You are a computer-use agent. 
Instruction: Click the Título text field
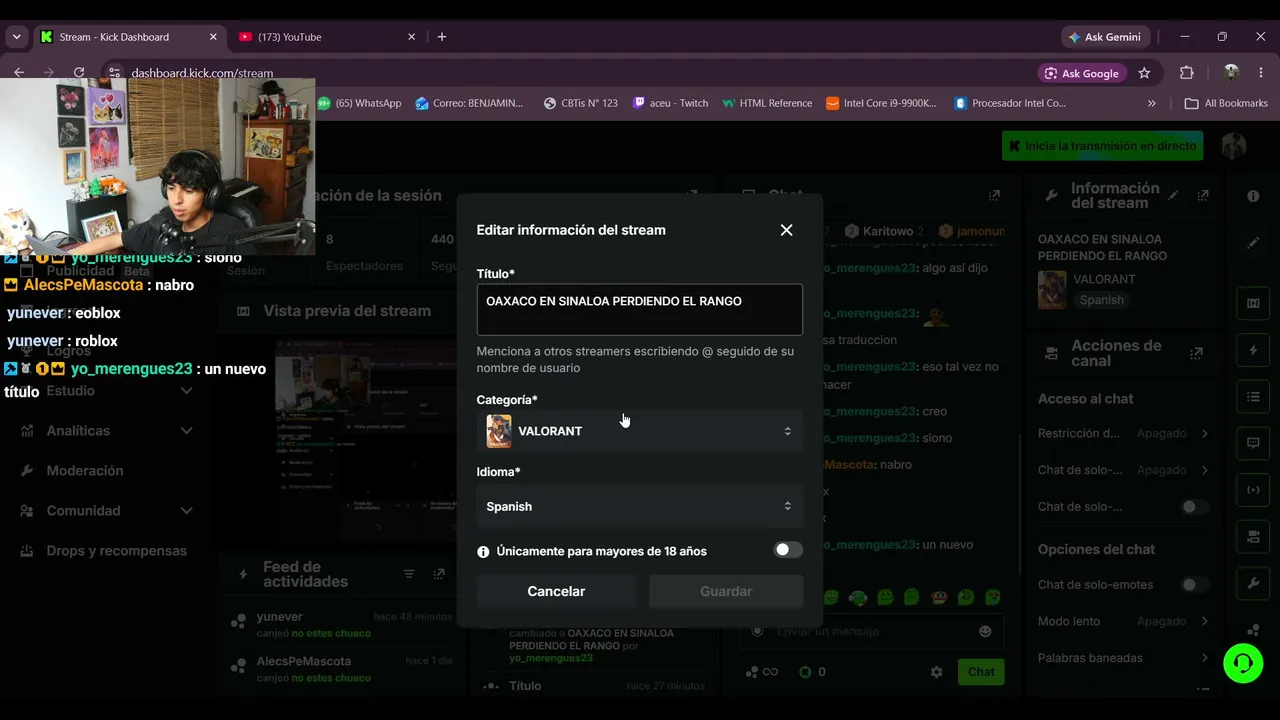640,309
